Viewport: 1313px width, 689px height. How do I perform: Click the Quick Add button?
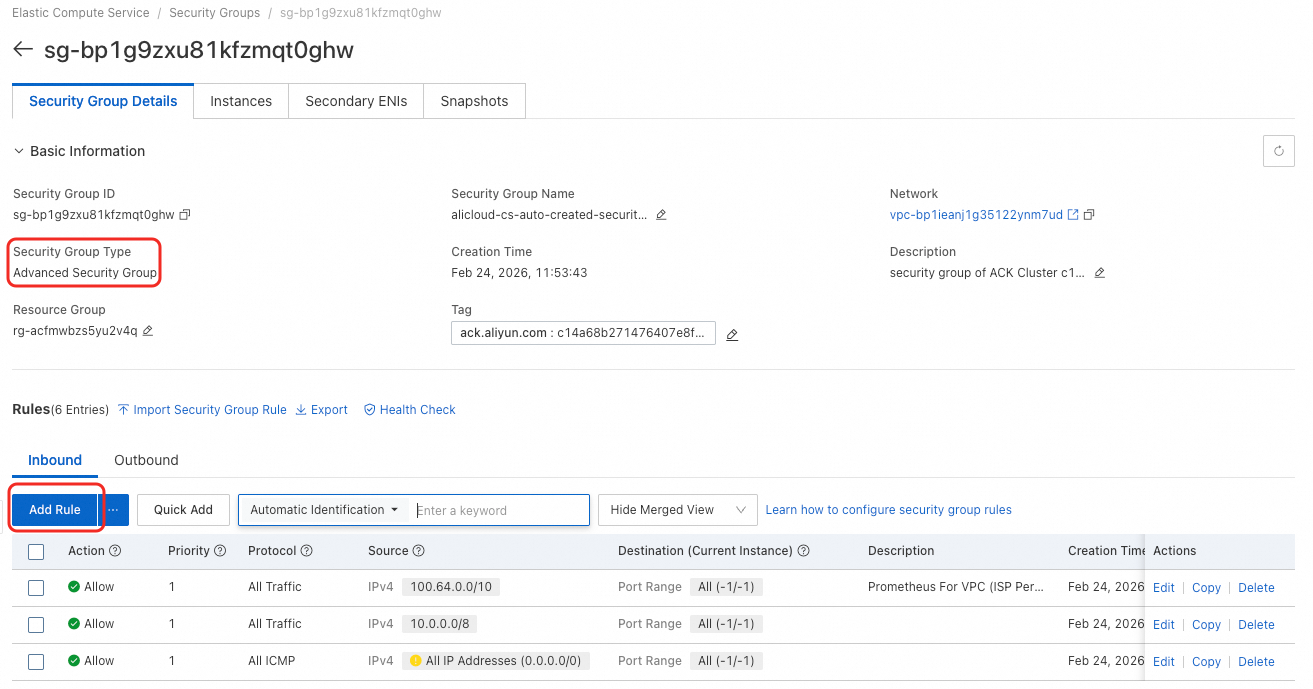[183, 510]
